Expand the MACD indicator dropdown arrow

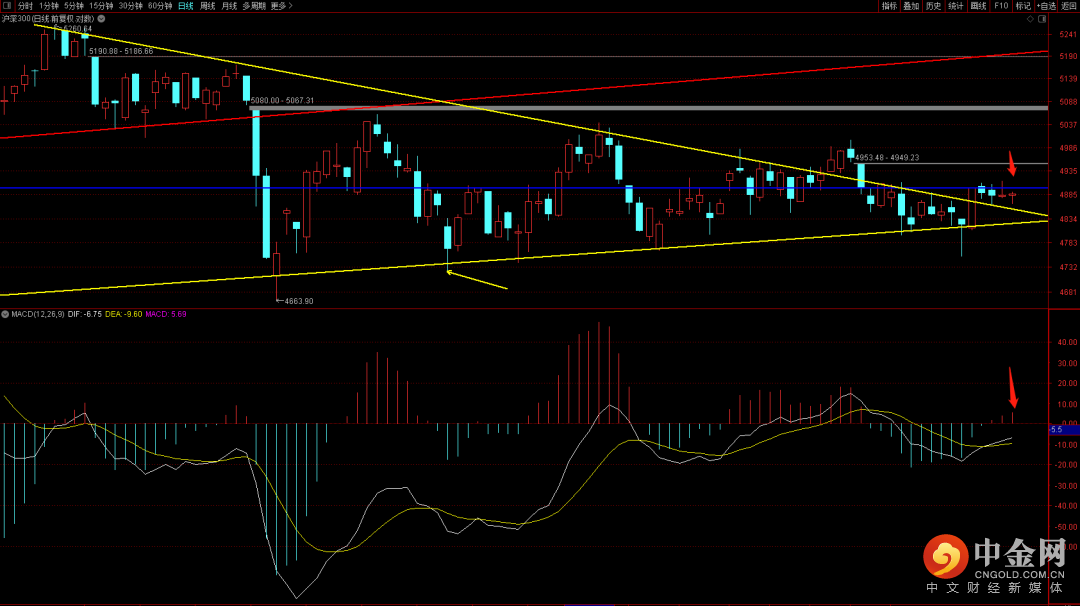click(x=5, y=314)
